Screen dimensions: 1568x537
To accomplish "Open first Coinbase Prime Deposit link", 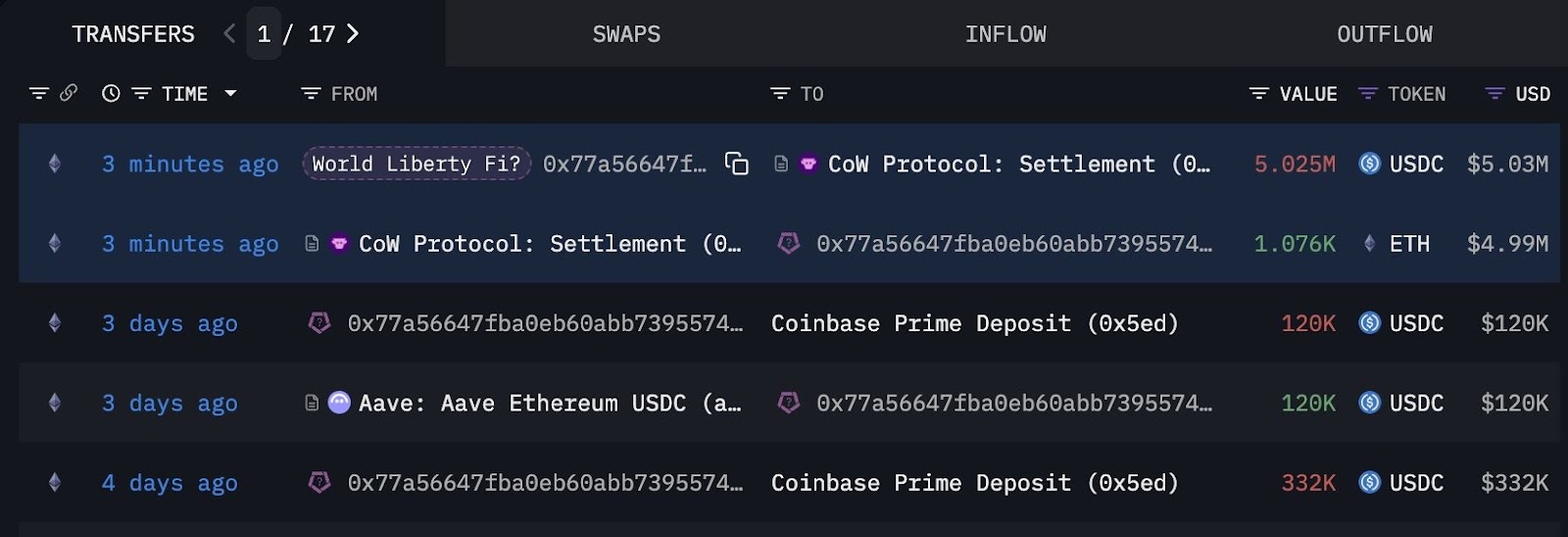I will (974, 323).
